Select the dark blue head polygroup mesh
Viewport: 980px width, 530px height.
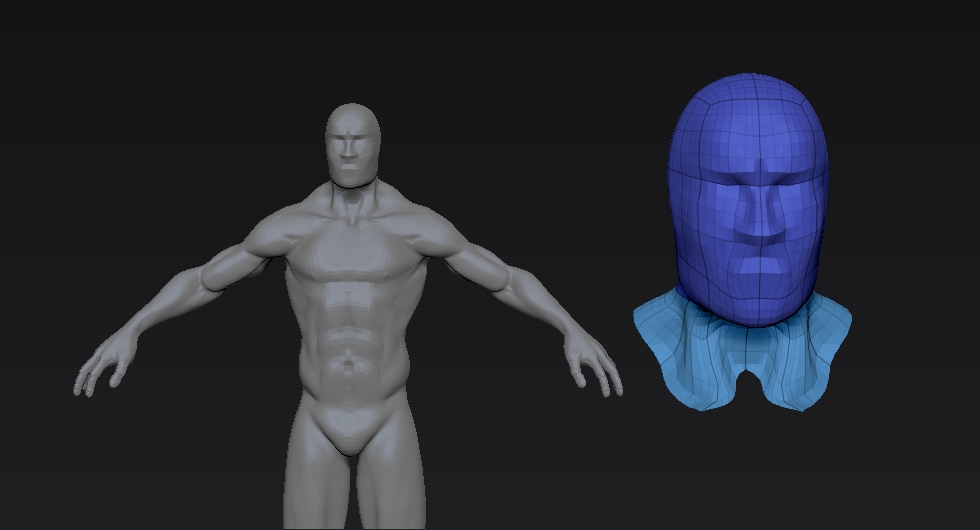coord(749,200)
